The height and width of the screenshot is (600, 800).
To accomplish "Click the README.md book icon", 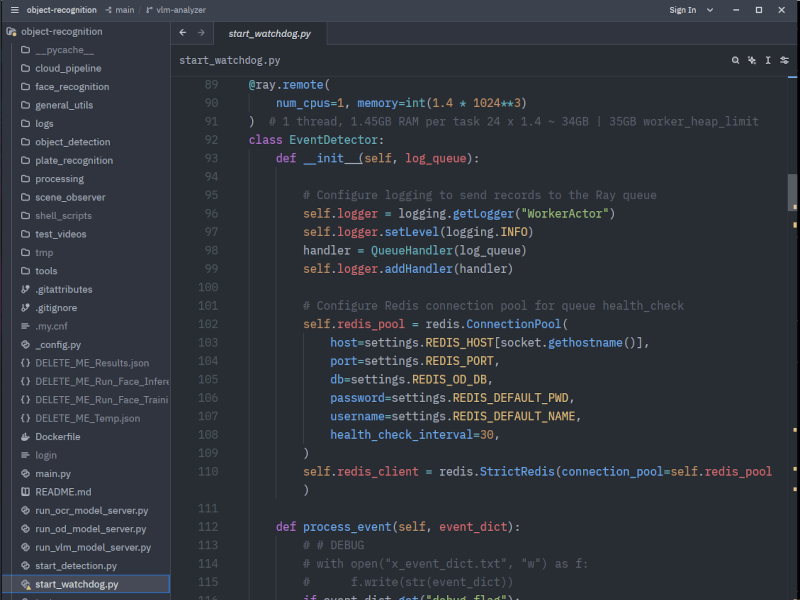I will (x=25, y=492).
